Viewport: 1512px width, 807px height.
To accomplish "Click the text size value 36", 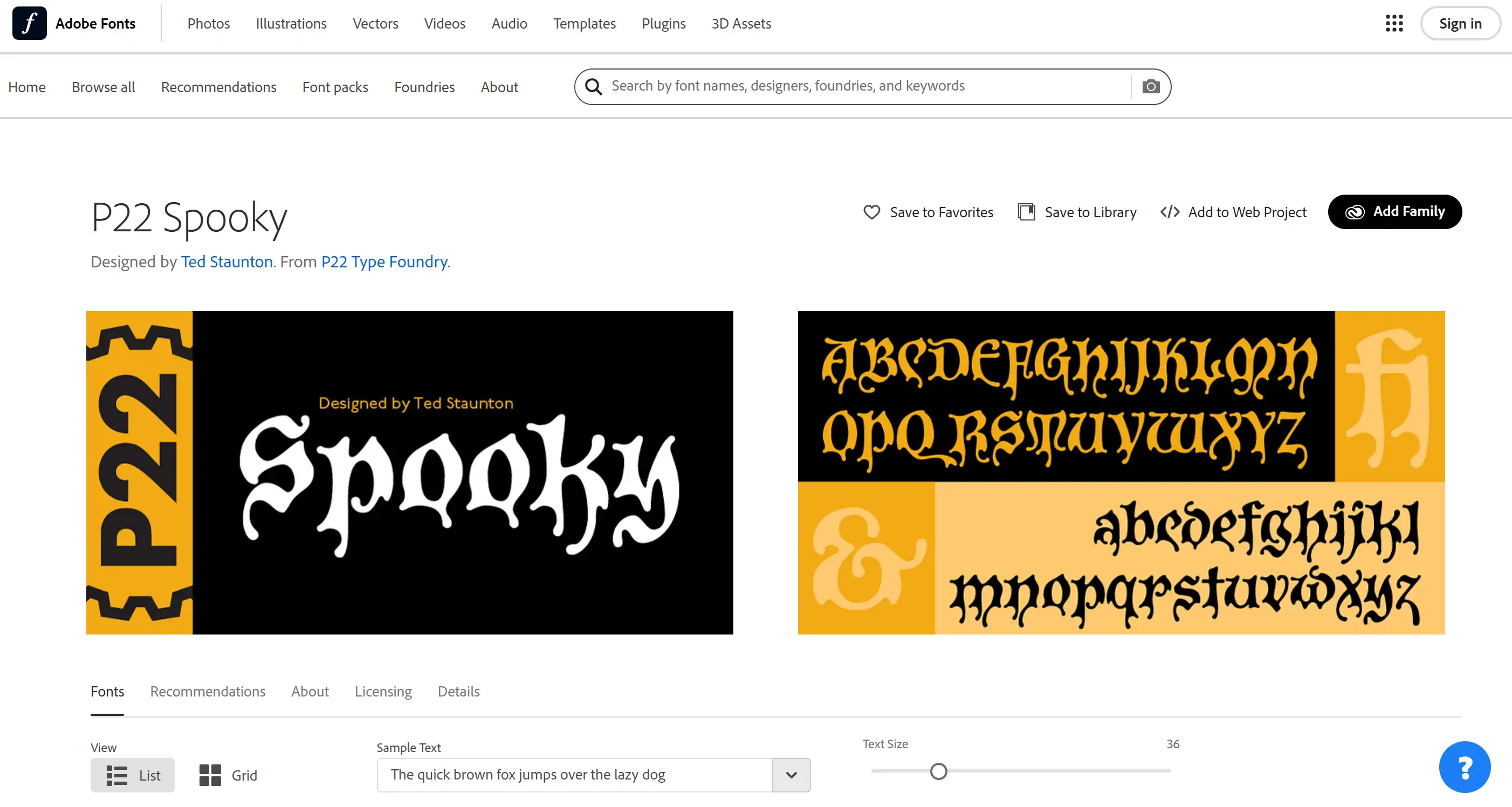I will [x=1172, y=744].
